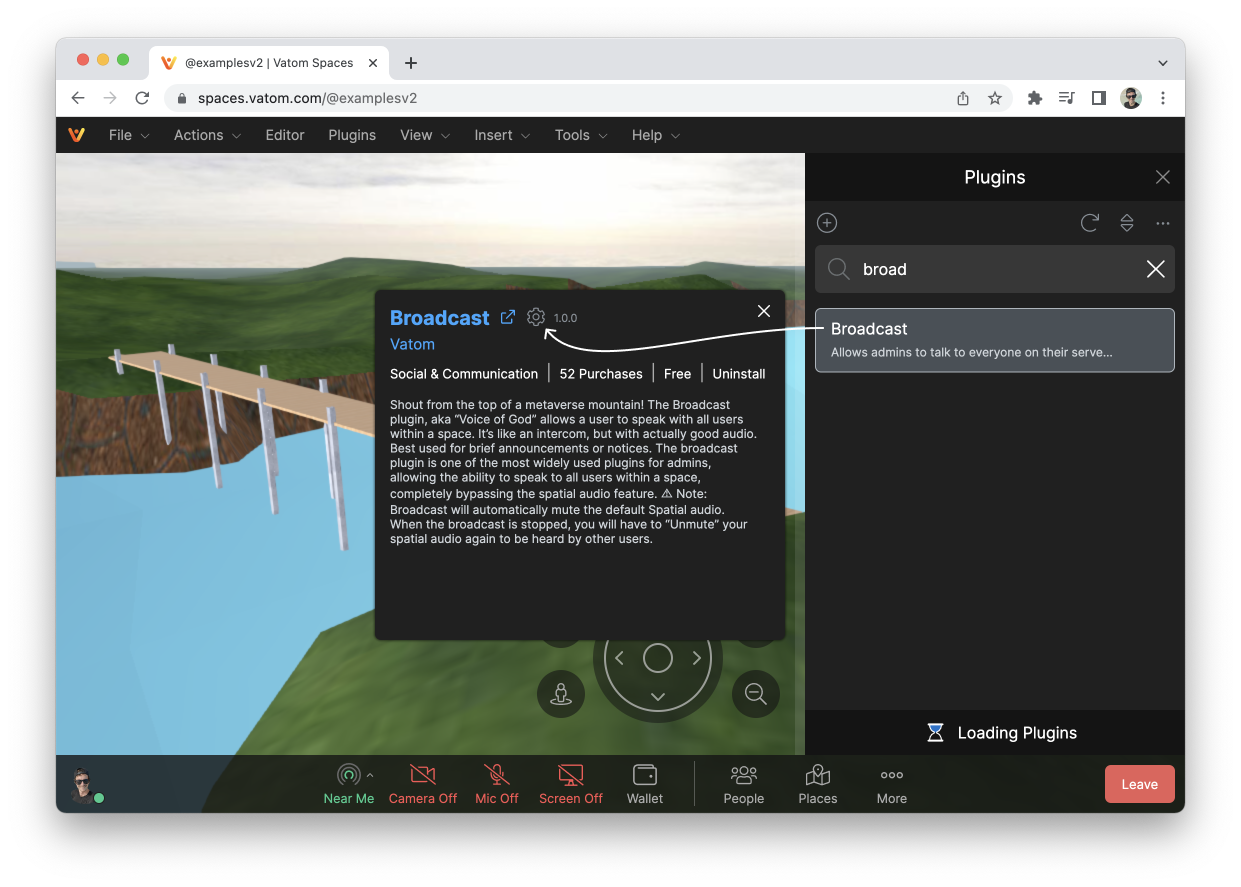The width and height of the screenshot is (1241, 887).
Task: Open the Chrome profile avatar
Action: (x=1131, y=98)
